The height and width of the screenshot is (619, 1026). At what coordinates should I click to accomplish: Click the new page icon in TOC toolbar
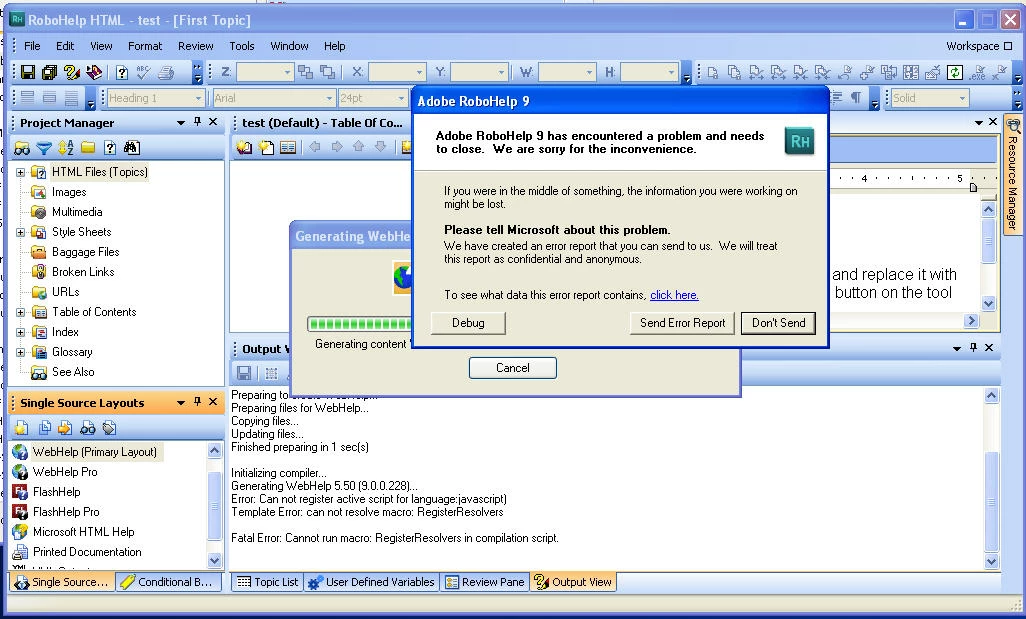(x=266, y=147)
